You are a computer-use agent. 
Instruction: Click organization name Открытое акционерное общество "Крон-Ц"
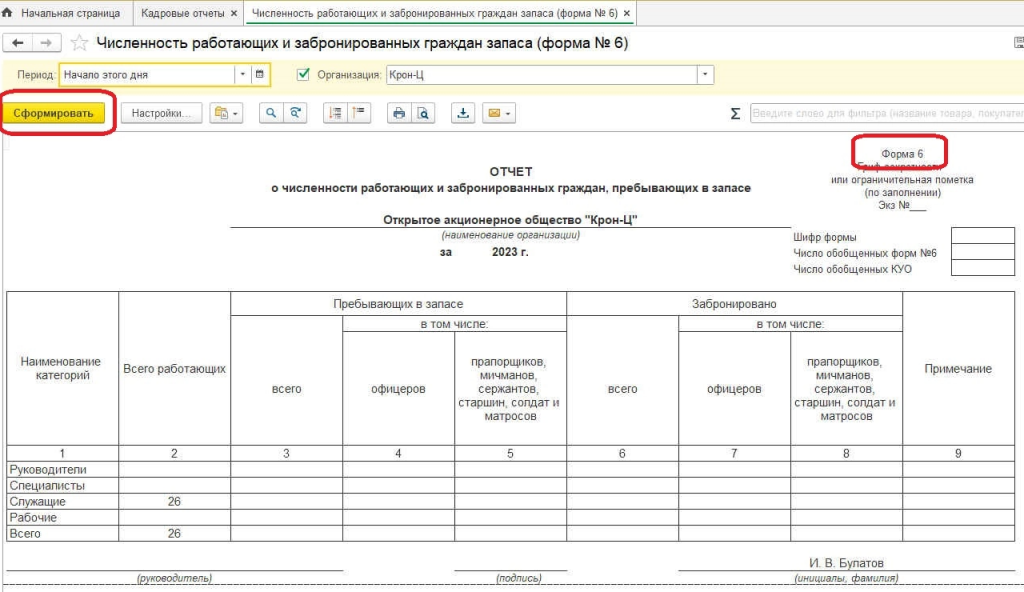click(510, 220)
